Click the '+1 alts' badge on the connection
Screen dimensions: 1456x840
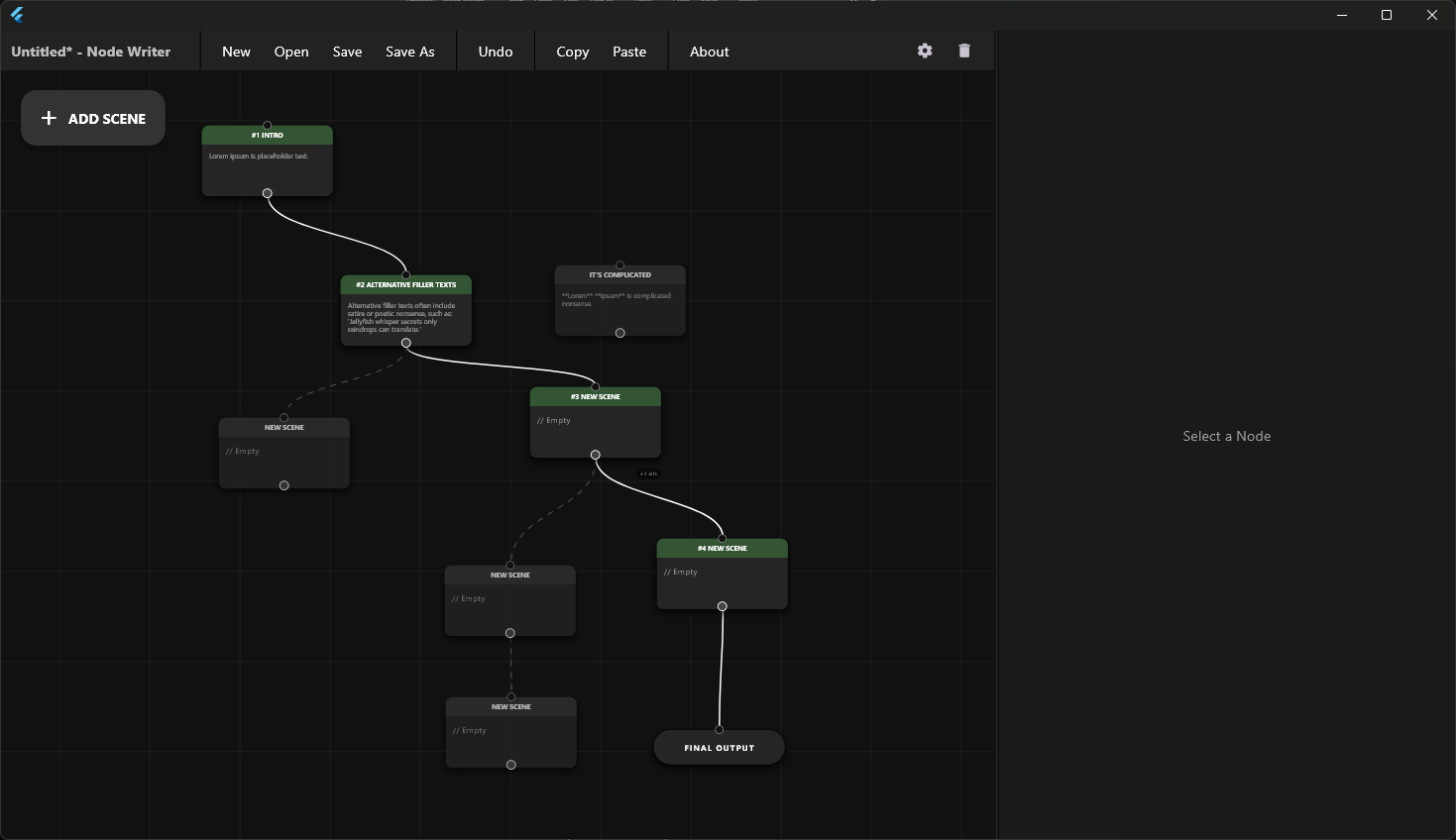coord(648,473)
